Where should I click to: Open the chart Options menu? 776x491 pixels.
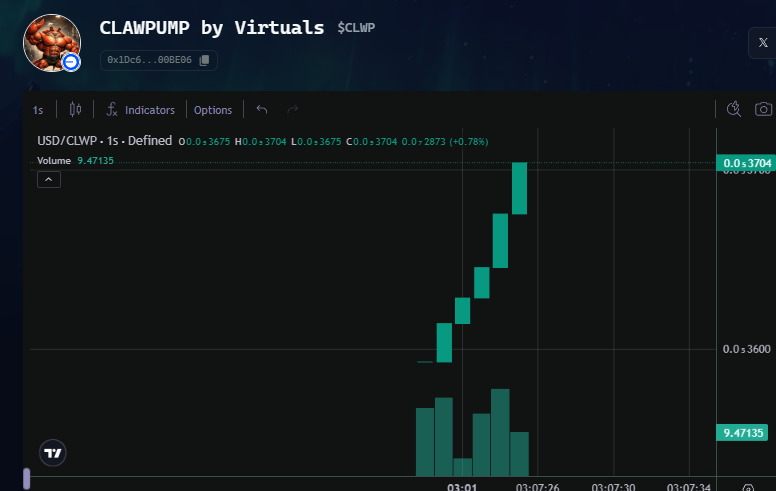[213, 110]
